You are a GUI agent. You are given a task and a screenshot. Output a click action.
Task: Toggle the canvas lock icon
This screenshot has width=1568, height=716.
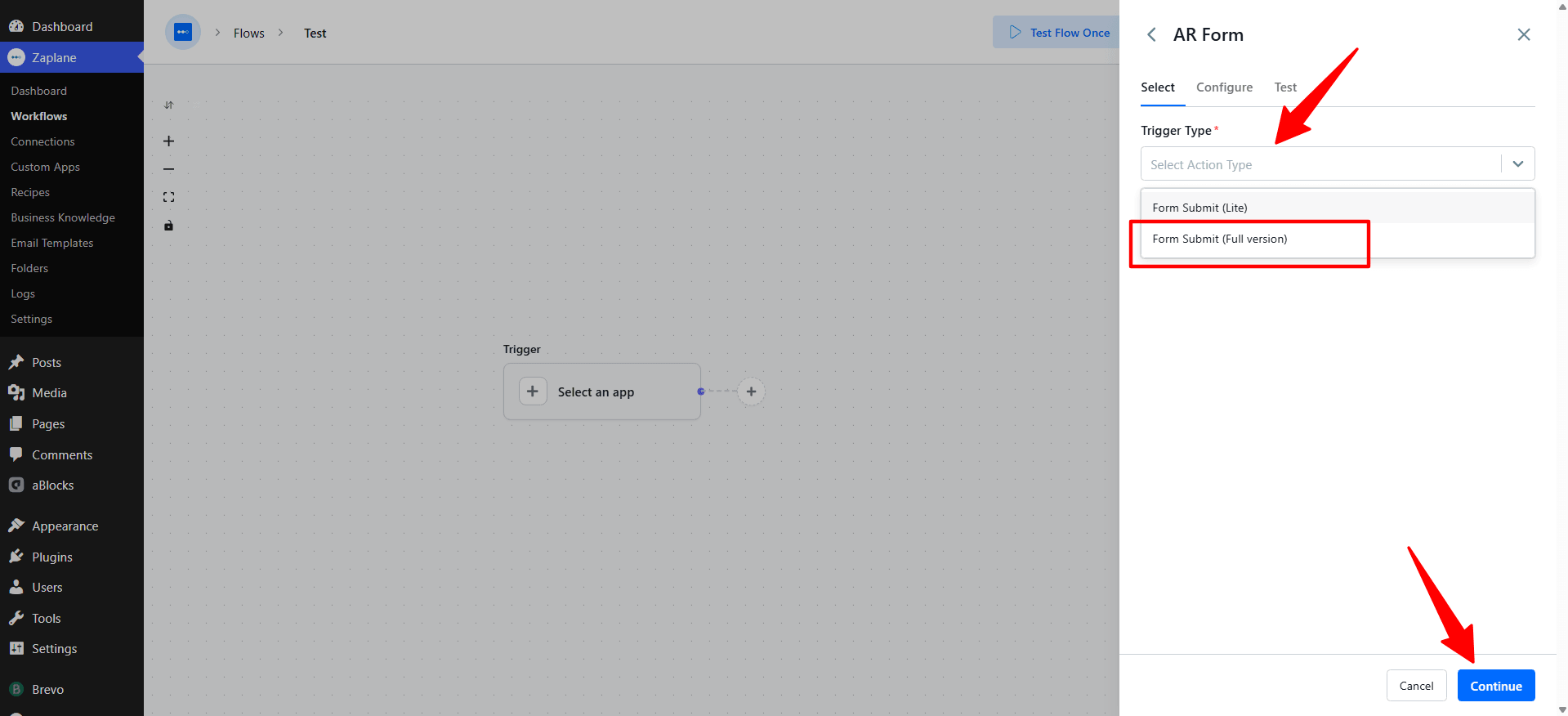coord(168,226)
